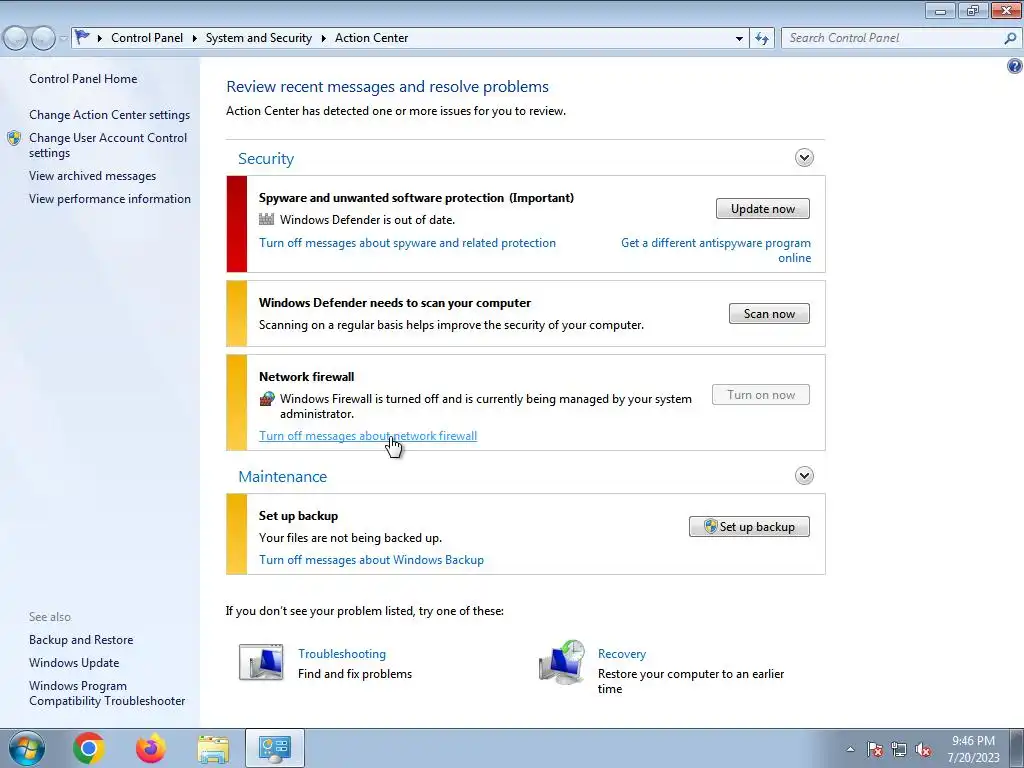Click the search magnifier icon

point(1010,38)
